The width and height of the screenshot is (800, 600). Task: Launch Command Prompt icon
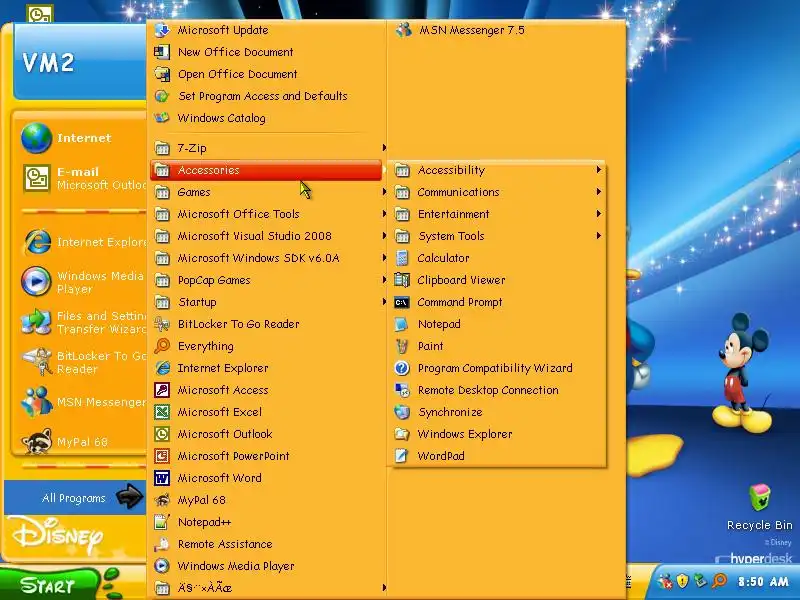402,303
